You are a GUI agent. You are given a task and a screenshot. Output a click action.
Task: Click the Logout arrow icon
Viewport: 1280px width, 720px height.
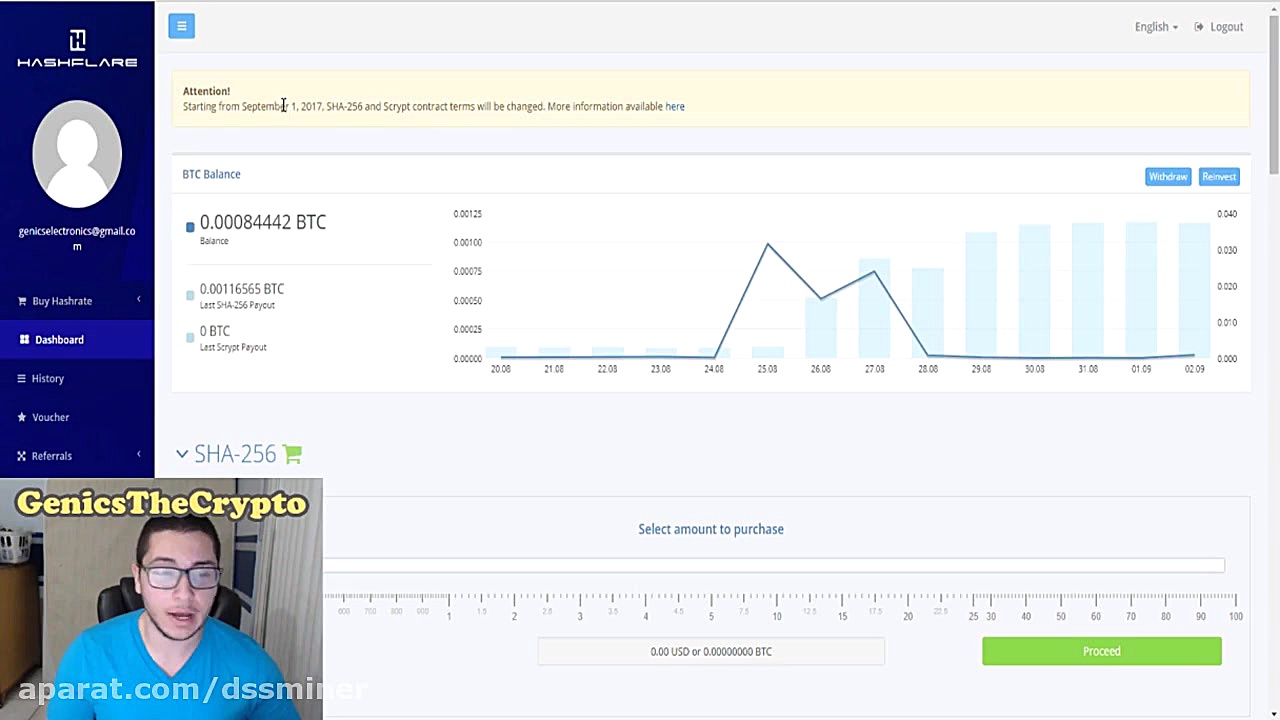(1199, 27)
